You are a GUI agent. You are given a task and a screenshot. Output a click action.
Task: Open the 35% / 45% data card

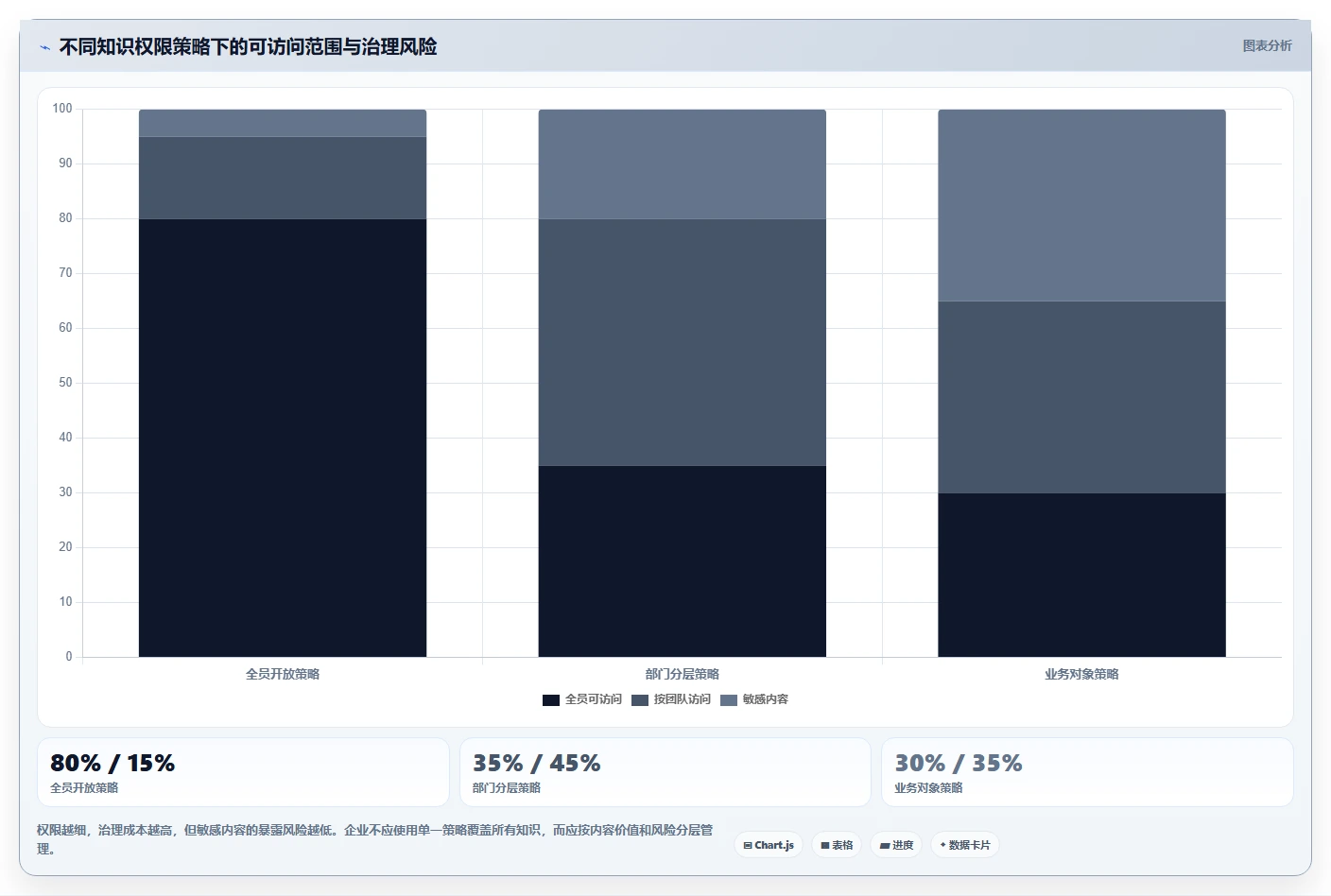point(665,772)
